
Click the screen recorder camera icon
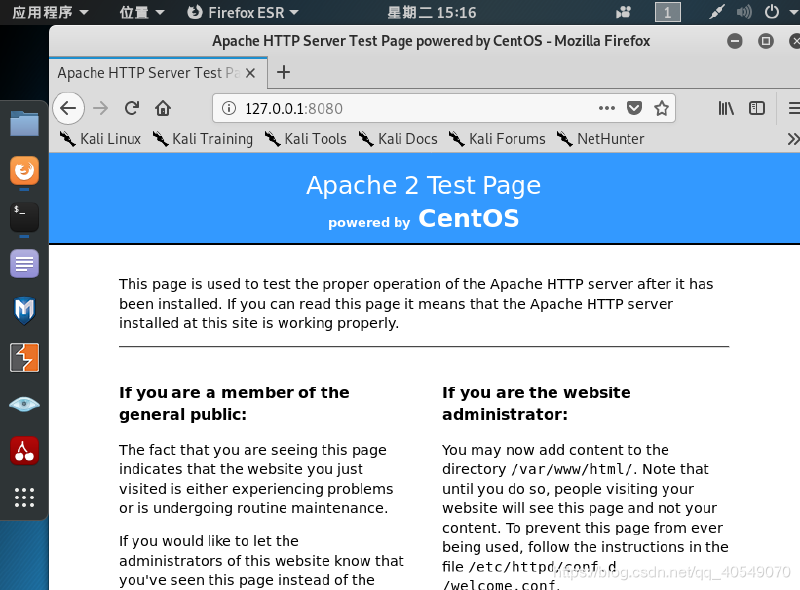click(x=623, y=12)
